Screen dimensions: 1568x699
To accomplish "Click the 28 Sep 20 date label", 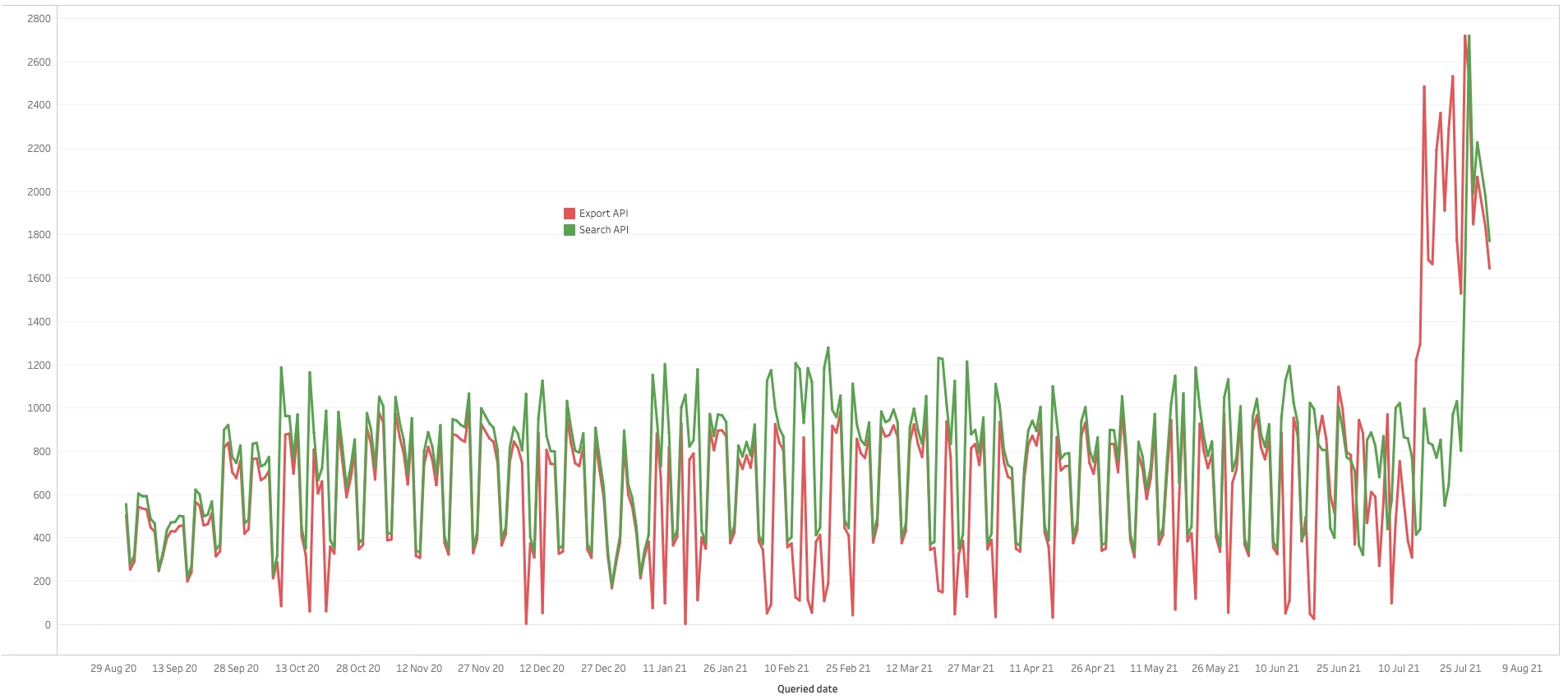I will tap(236, 669).
